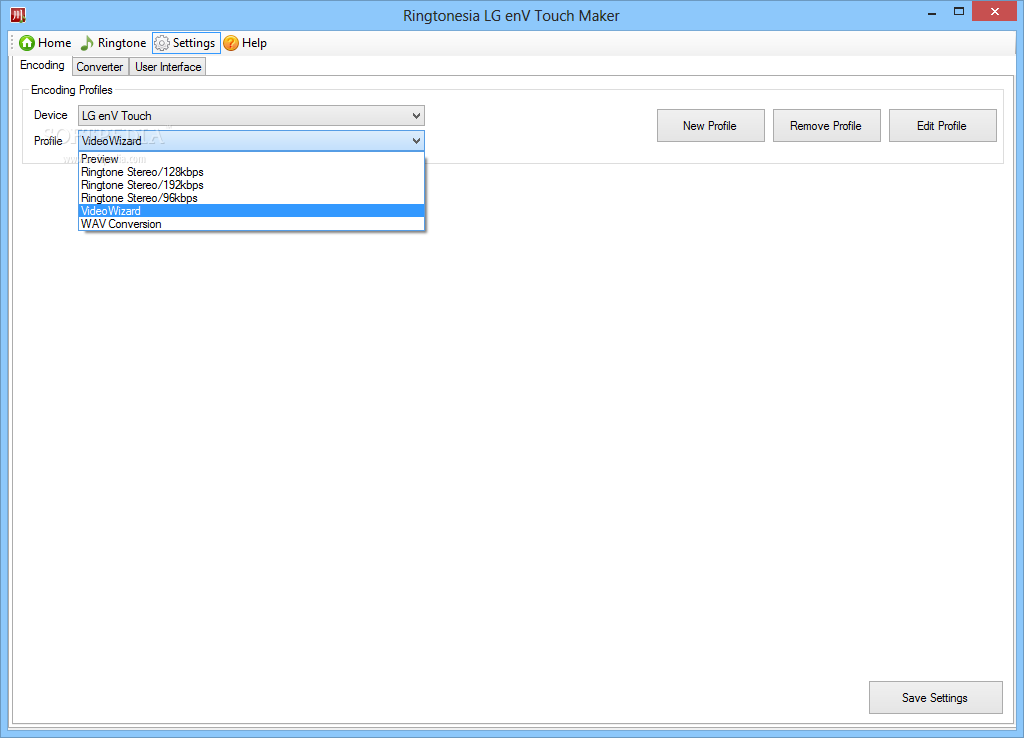Click the Settings gear icon
The image size is (1024, 738).
[x=161, y=43]
